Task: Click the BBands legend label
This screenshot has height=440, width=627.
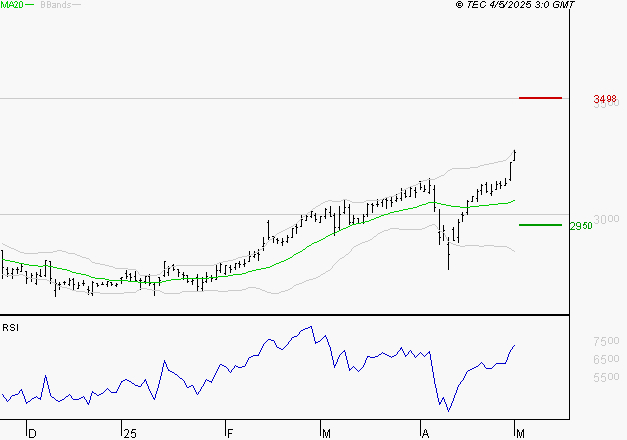Action: [56, 5]
